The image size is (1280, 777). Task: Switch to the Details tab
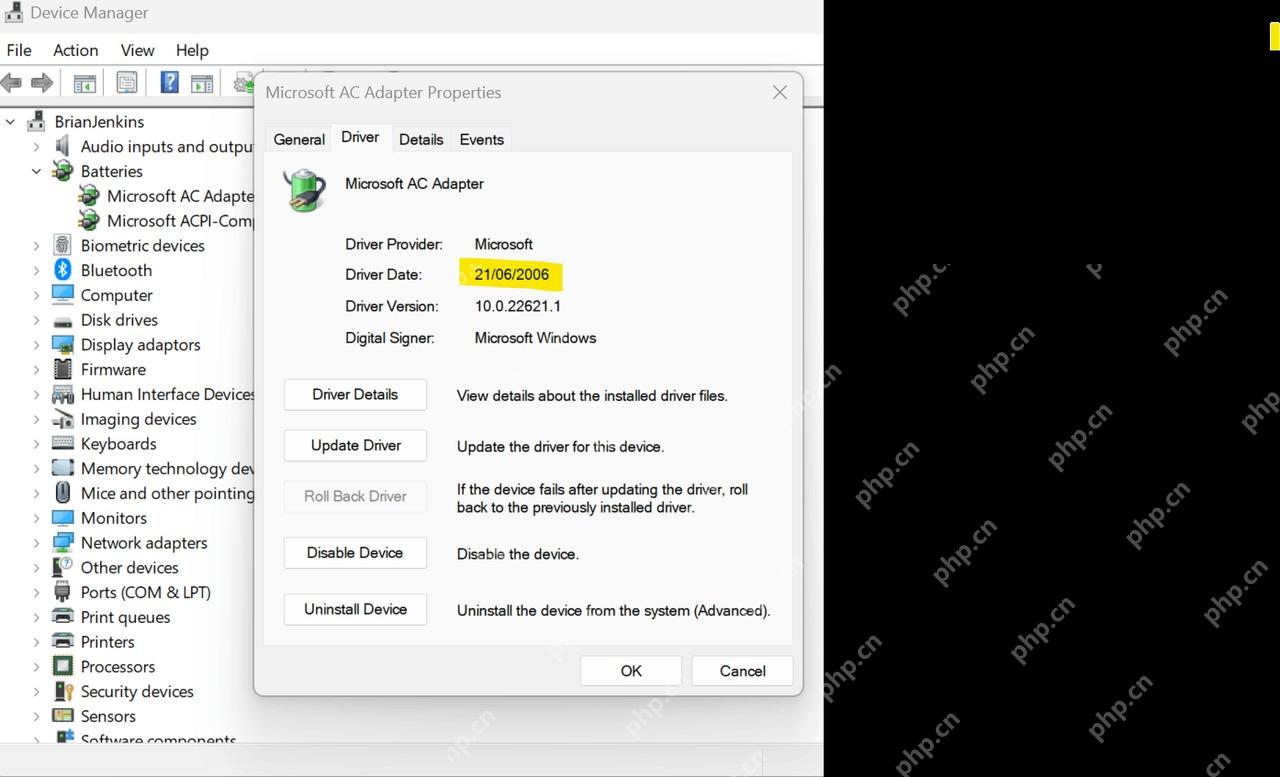tap(421, 140)
